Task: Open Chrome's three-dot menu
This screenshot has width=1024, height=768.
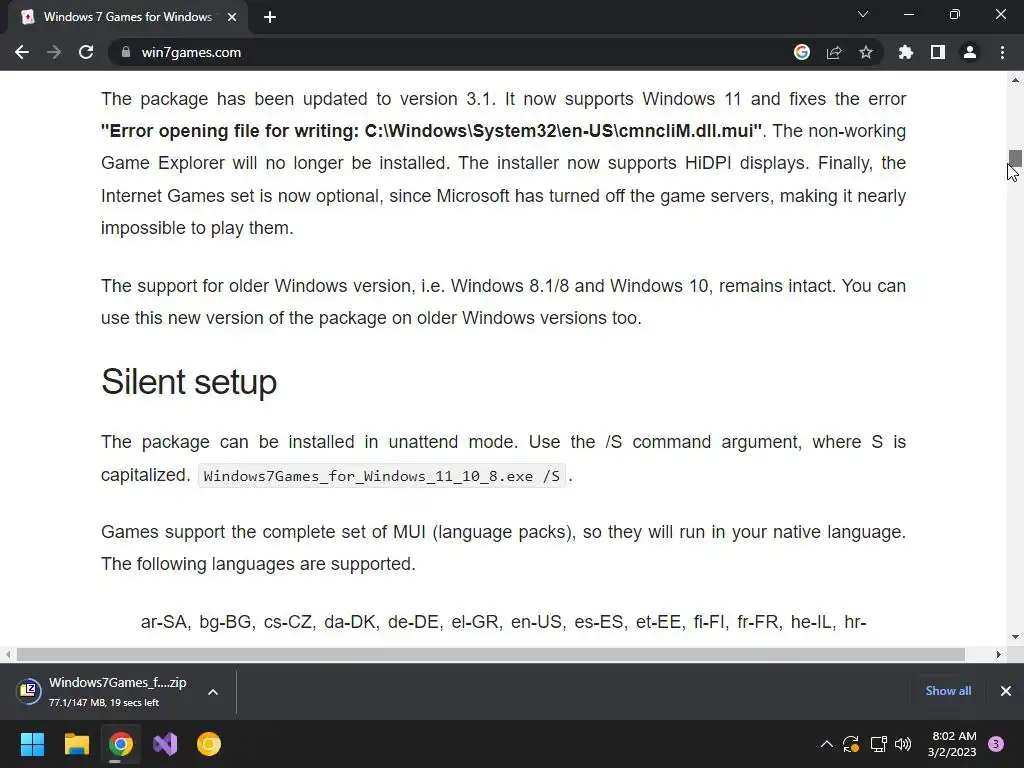Action: tap(1002, 52)
